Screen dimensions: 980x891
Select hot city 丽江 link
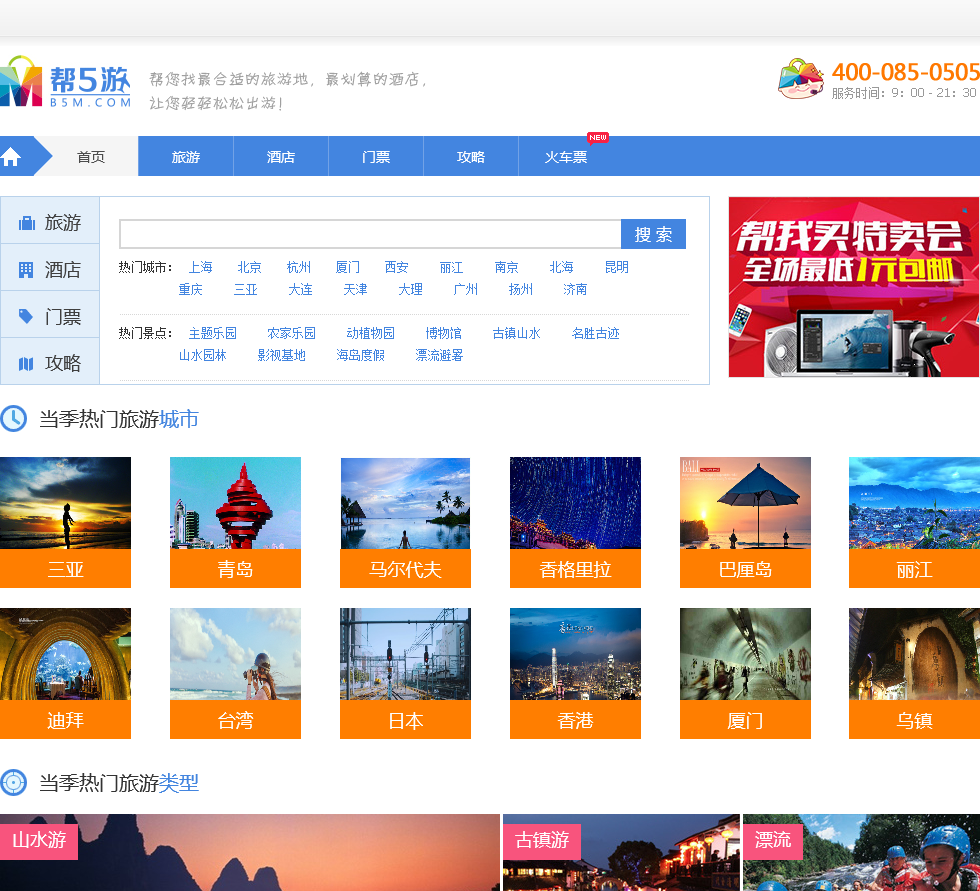pyautogui.click(x=451, y=267)
